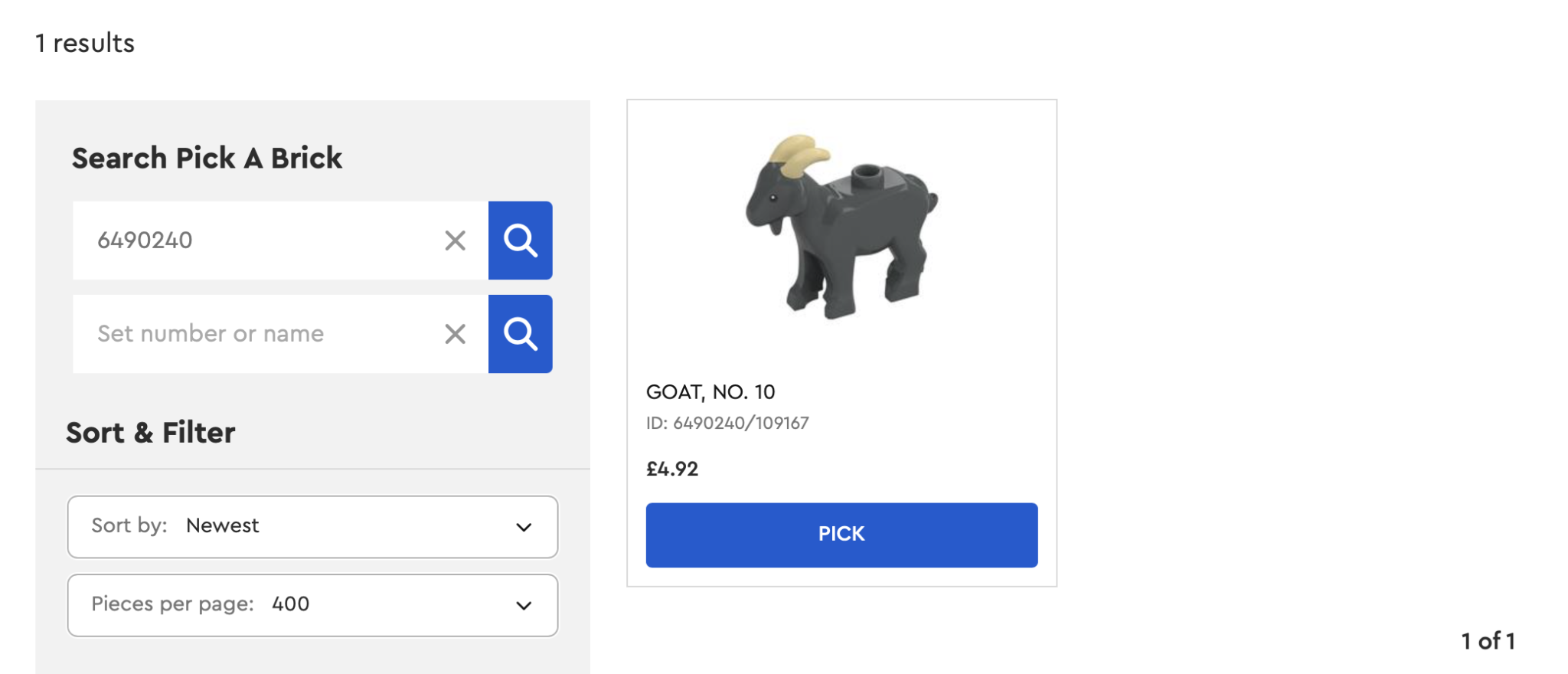Expand the Newest sorting options list
This screenshot has height=674, width=1568.
(312, 527)
